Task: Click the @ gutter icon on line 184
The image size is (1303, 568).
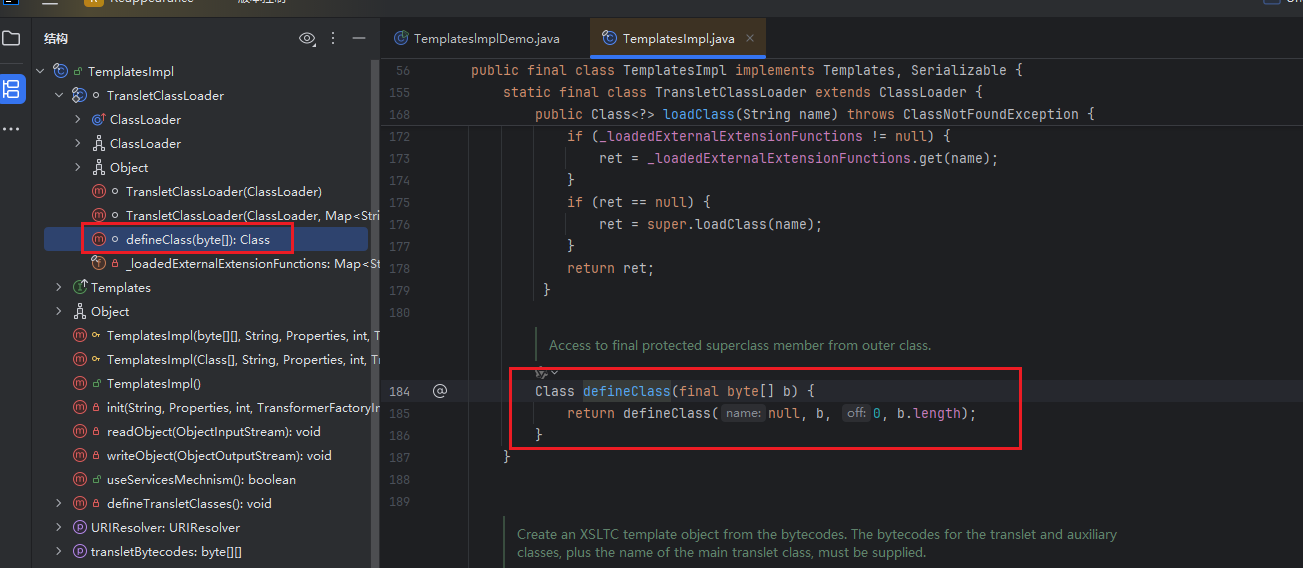Action: [439, 391]
